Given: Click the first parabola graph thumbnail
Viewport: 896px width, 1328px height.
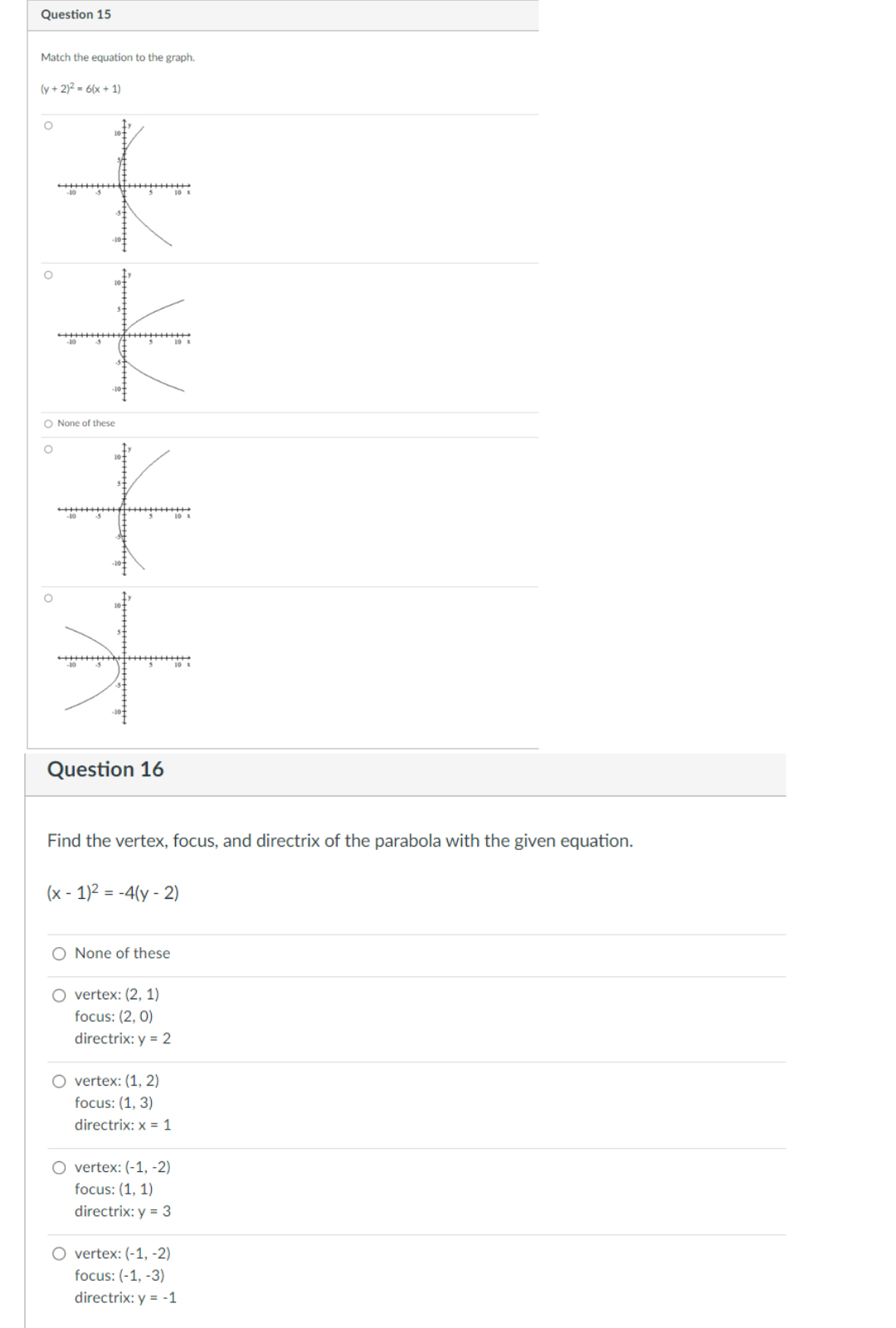Looking at the screenshot, I should click(124, 186).
